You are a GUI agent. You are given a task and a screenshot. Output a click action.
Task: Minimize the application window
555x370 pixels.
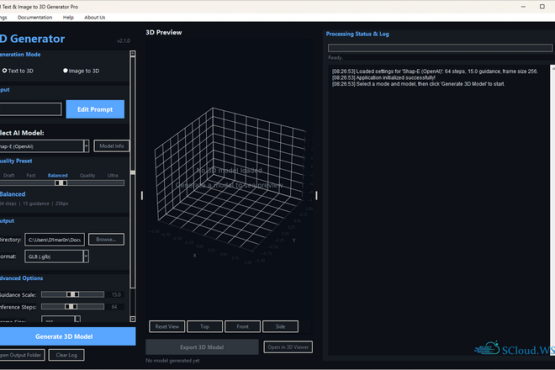[x=523, y=6]
